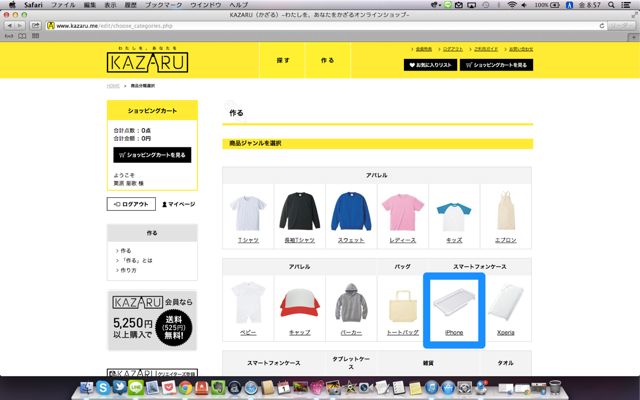Screen dimensions: 640x400
Task: Open the Top Sites grid icon
Action: pyautogui.click(x=36, y=36)
